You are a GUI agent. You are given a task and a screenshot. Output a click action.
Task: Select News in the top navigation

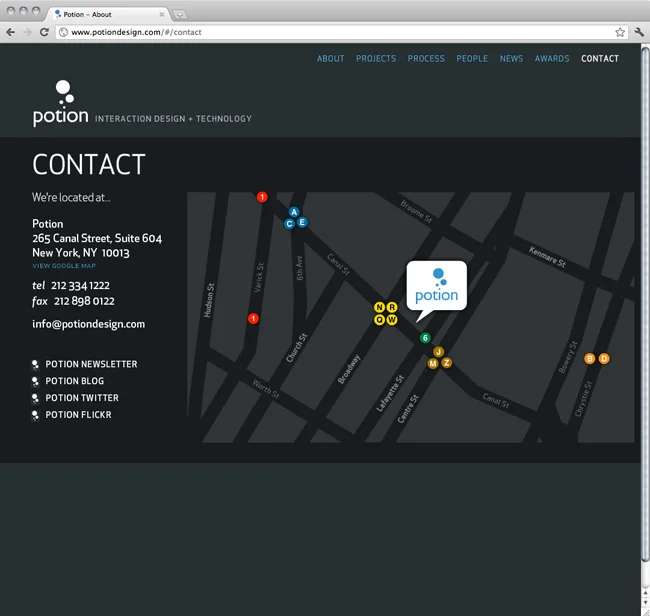click(x=511, y=58)
